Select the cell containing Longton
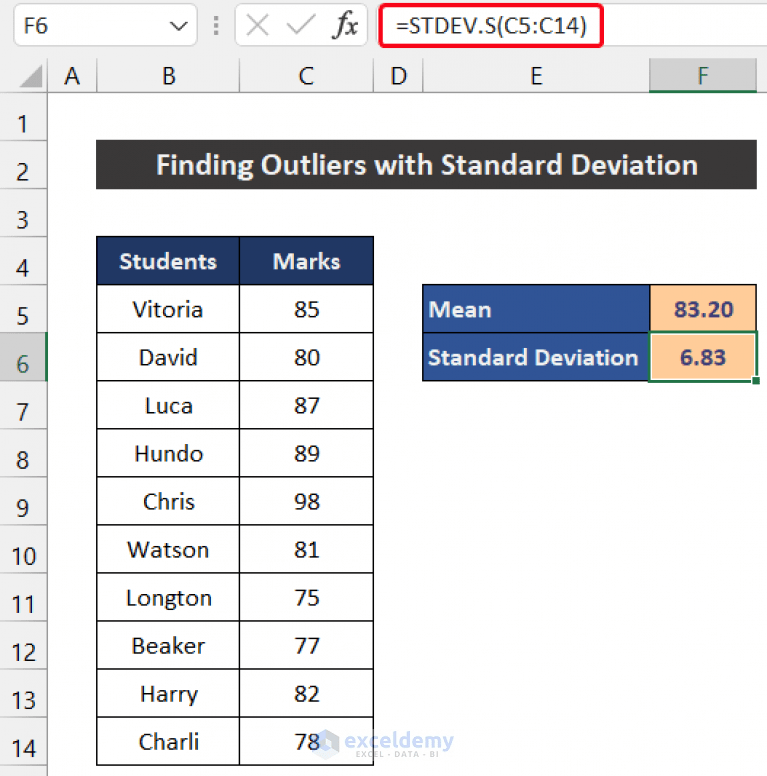The height and width of the screenshot is (776, 767). (168, 597)
